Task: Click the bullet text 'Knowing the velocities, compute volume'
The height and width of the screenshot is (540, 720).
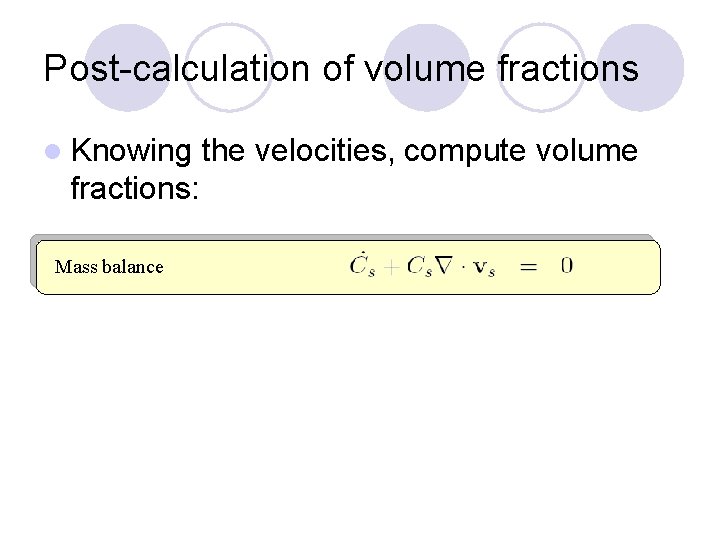Action: coord(354,151)
